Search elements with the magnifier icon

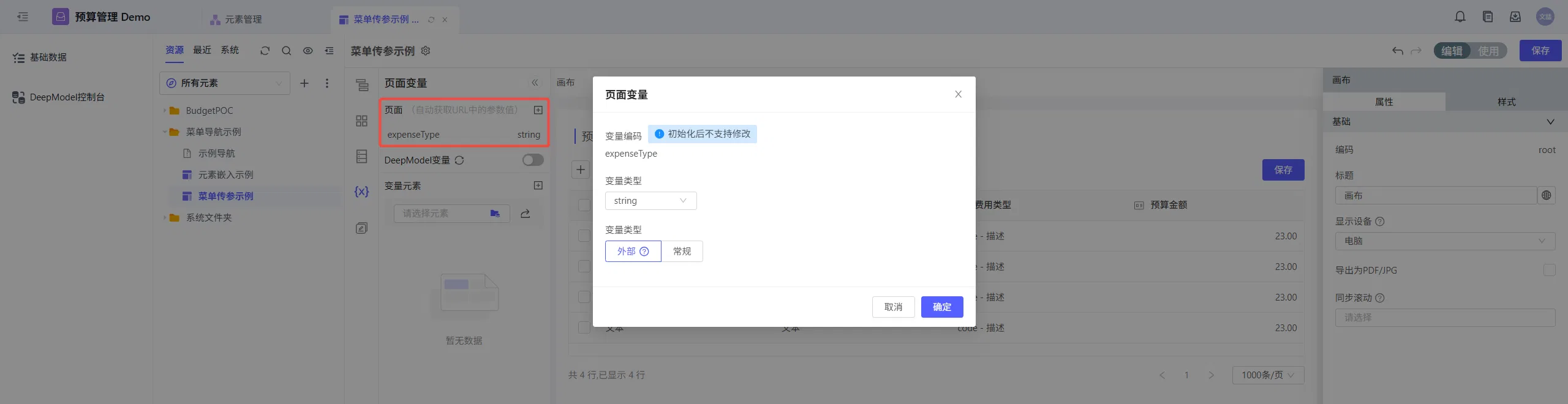click(x=286, y=51)
